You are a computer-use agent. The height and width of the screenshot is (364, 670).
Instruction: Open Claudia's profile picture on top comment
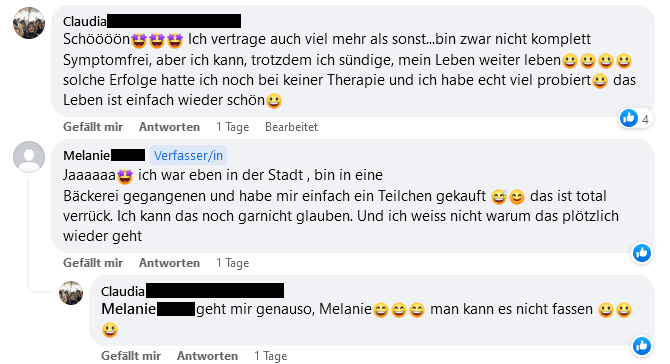point(29,23)
